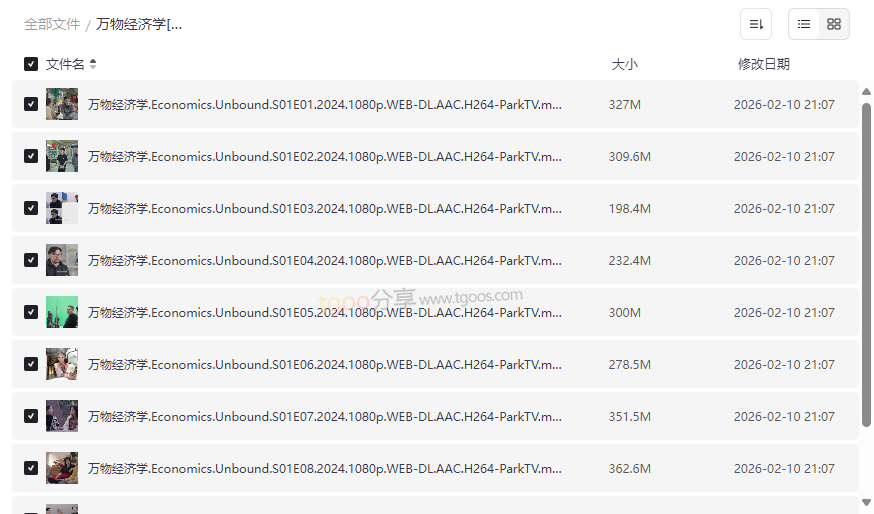Sort by 文件名 using the sort arrows
This screenshot has width=874, height=514.
click(93, 64)
